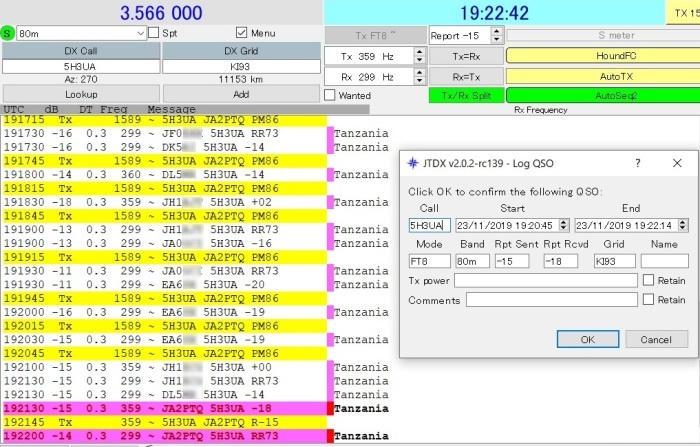Click the Tx power input field
The image size is (700, 447).
(546, 280)
